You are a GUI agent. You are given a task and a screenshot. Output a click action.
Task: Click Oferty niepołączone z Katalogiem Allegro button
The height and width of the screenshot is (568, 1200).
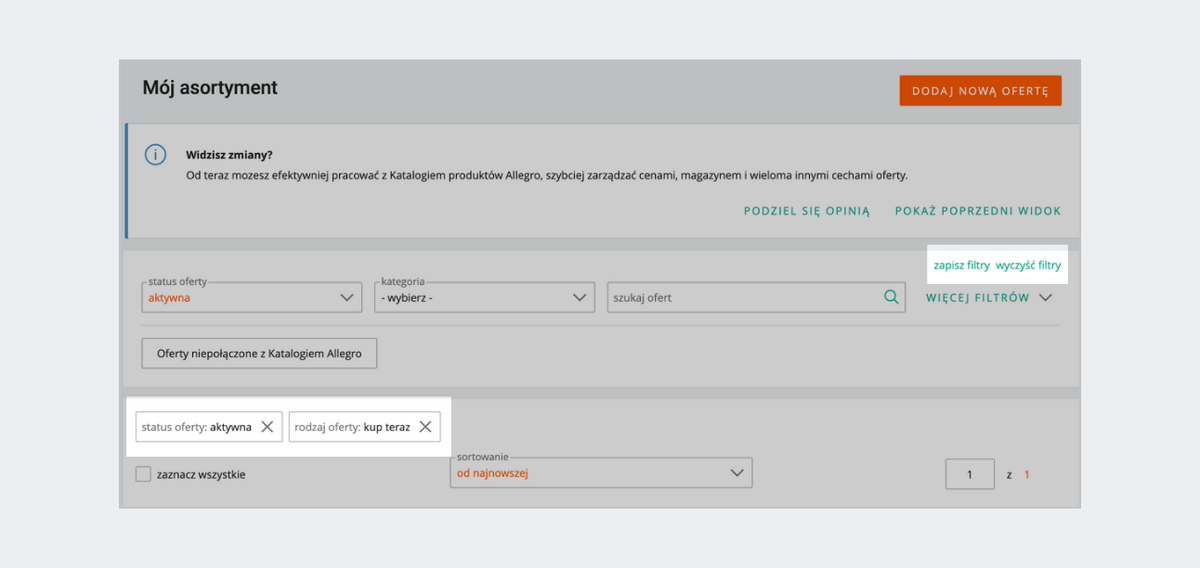point(259,353)
